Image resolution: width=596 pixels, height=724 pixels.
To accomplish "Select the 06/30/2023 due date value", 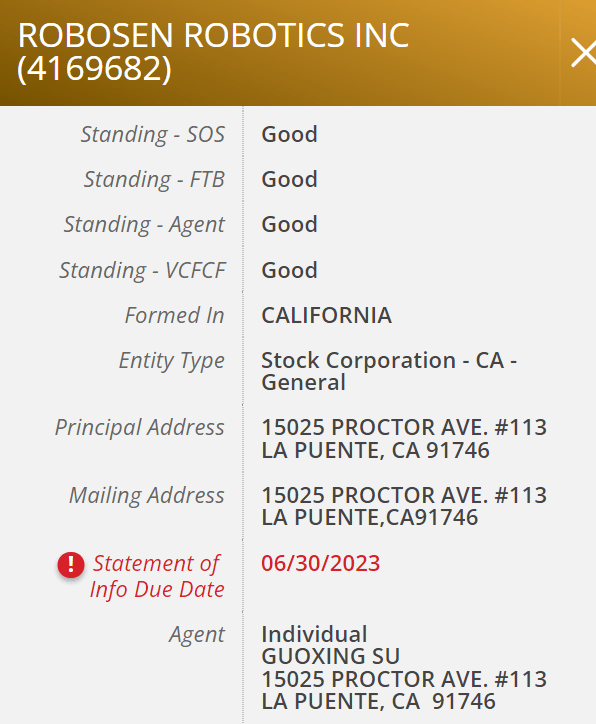I will click(320, 563).
